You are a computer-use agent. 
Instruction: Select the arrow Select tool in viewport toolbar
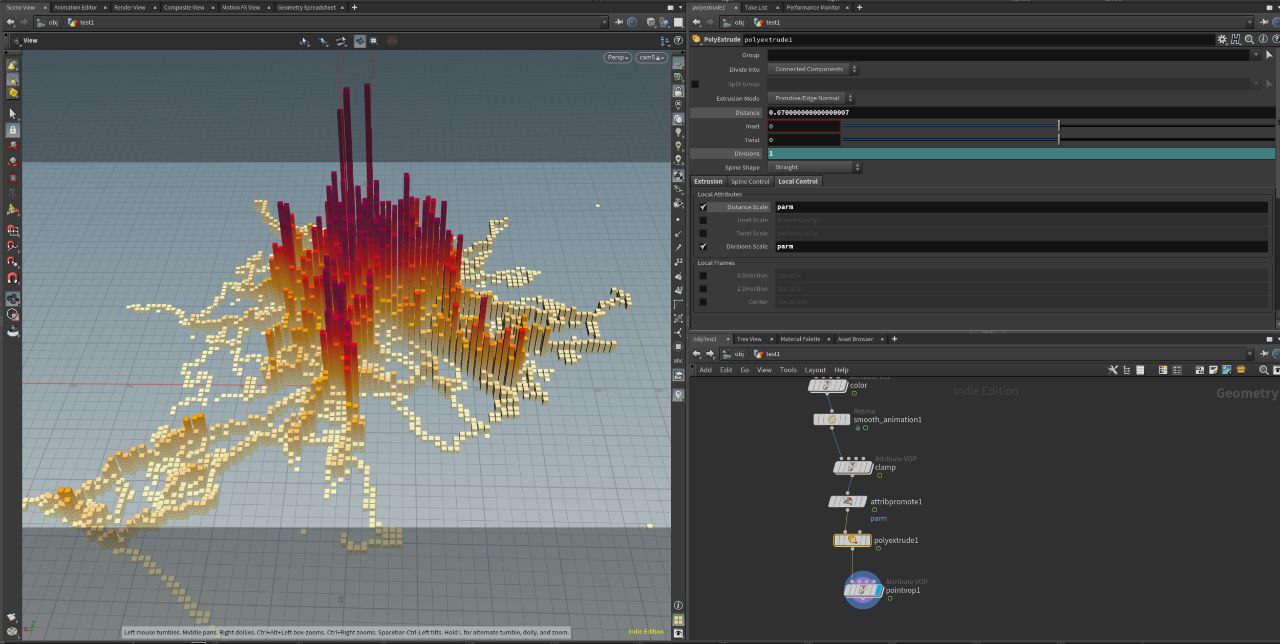[x=13, y=114]
